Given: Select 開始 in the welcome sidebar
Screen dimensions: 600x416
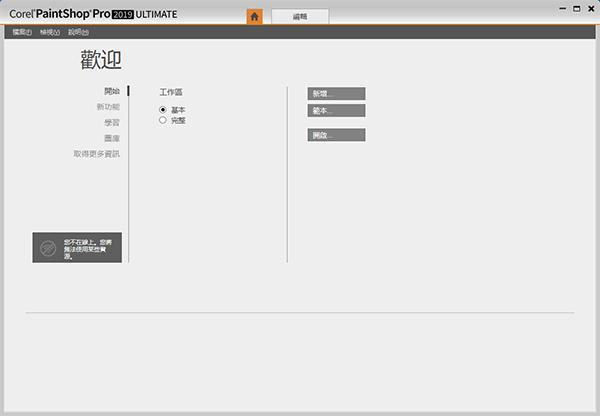Looking at the screenshot, I should click(112, 91).
